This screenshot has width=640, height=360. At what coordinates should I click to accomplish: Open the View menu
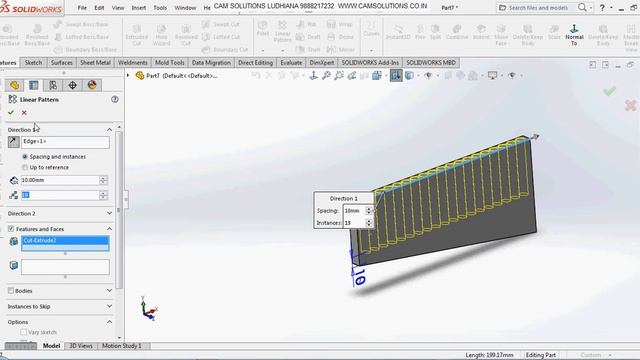pos(118,8)
